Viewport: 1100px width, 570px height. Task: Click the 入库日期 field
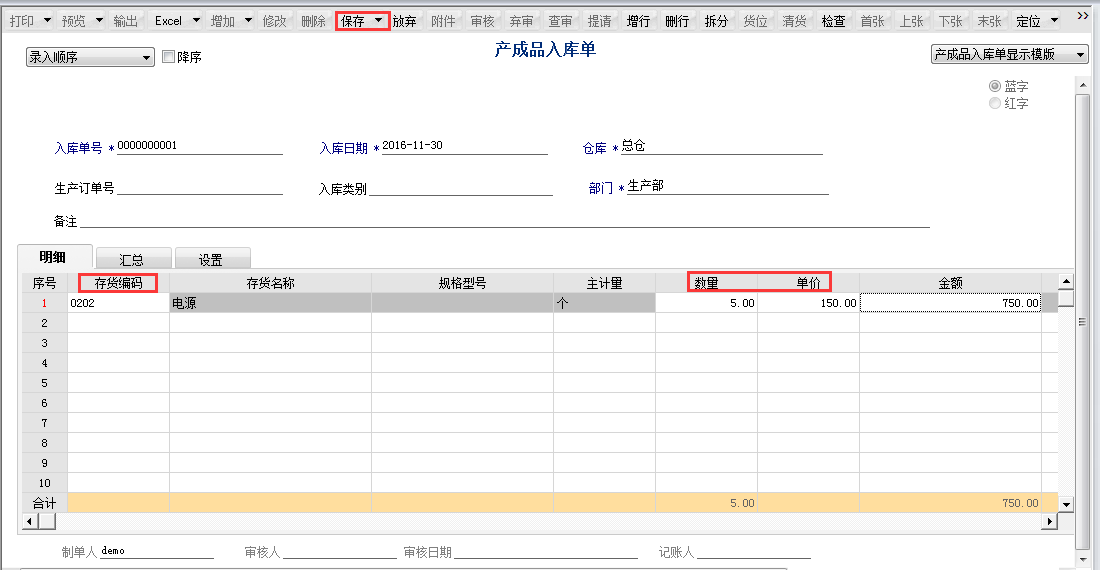click(x=464, y=146)
